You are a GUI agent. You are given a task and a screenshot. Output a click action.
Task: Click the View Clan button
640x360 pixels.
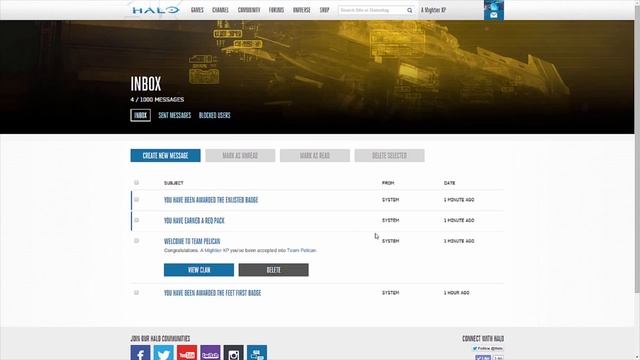point(199,270)
